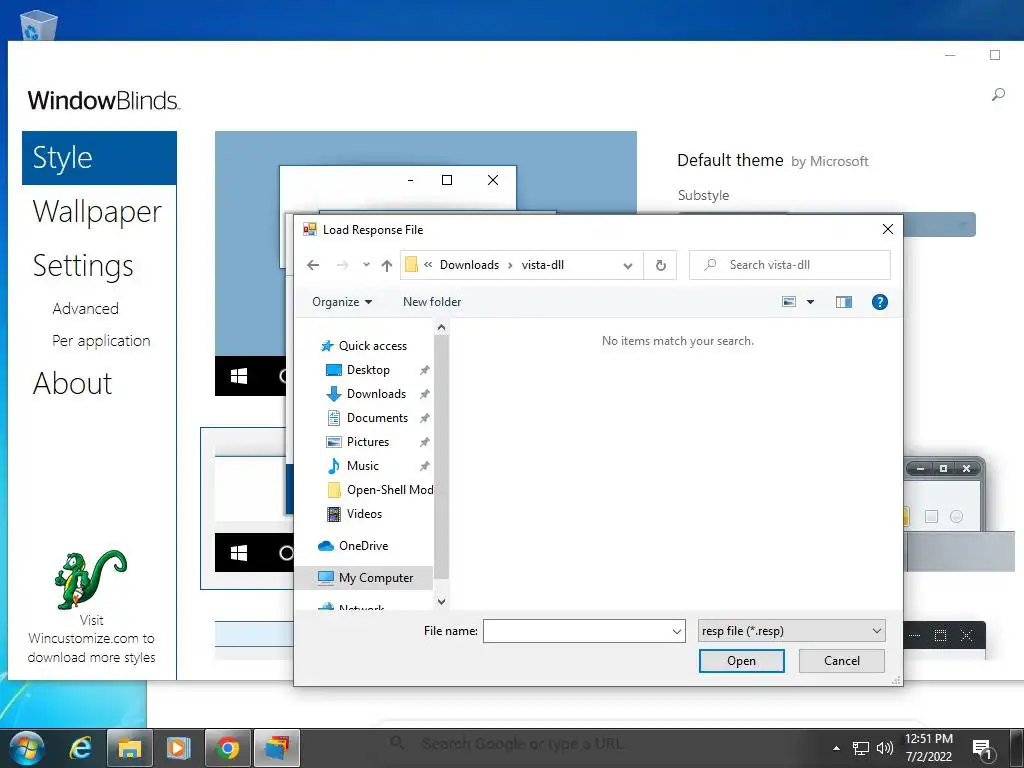The image size is (1024, 768).
Task: Open Style tab in WindowBlinds
Action: coord(99,158)
